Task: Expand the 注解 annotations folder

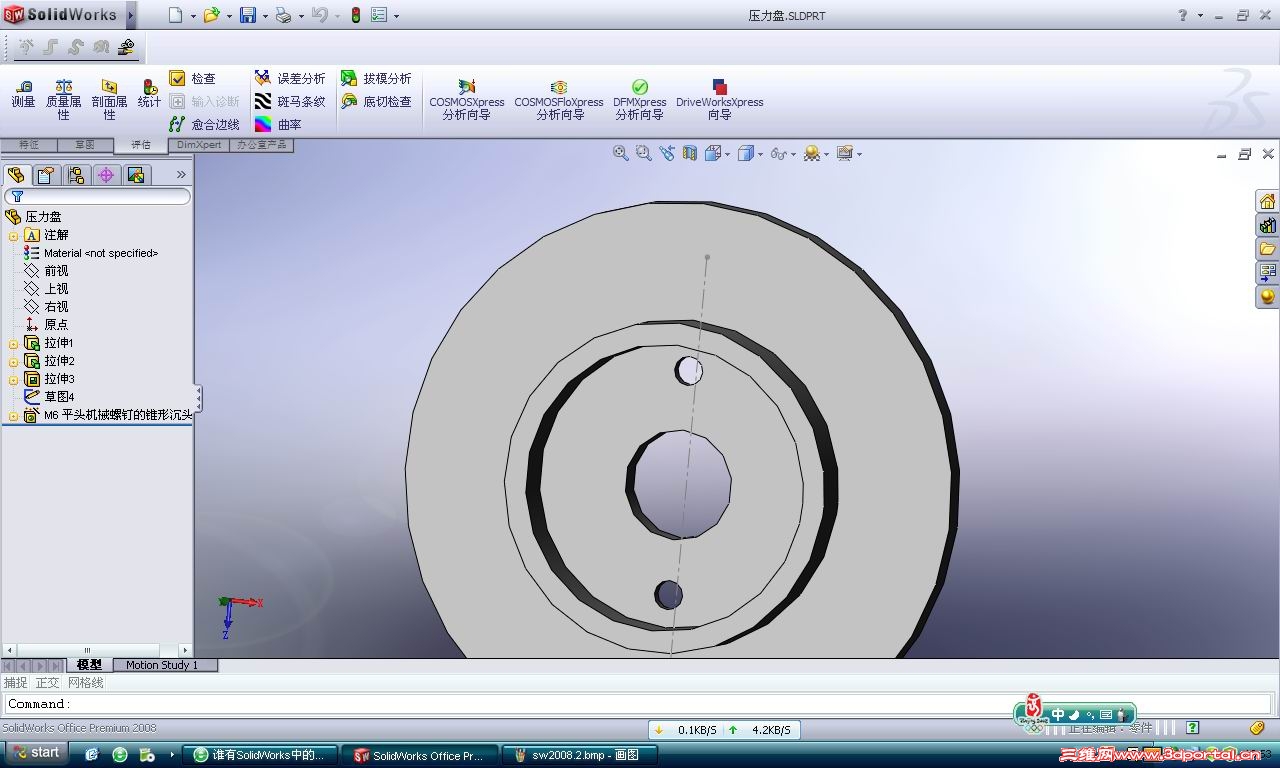Action: click(13, 236)
